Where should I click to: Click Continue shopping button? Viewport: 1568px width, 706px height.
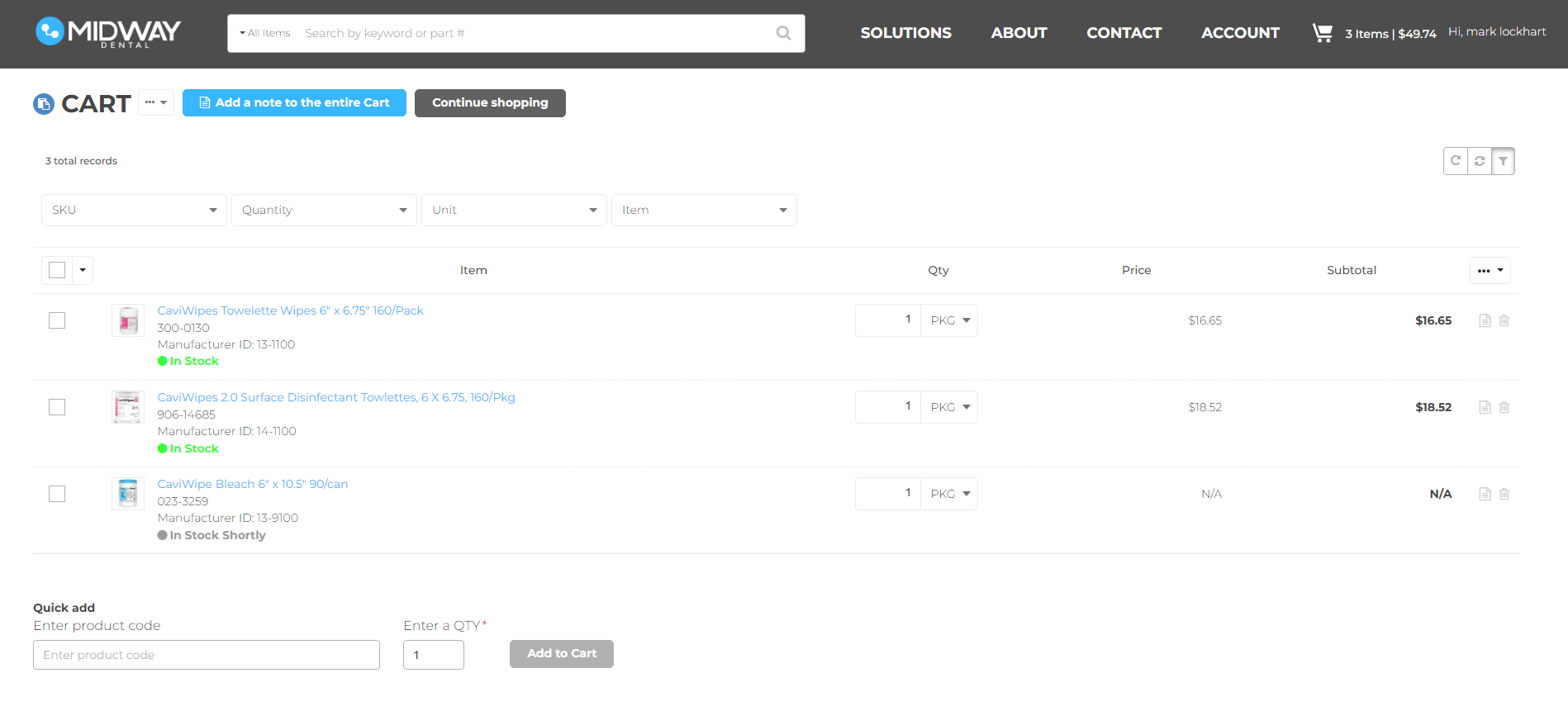click(x=490, y=103)
